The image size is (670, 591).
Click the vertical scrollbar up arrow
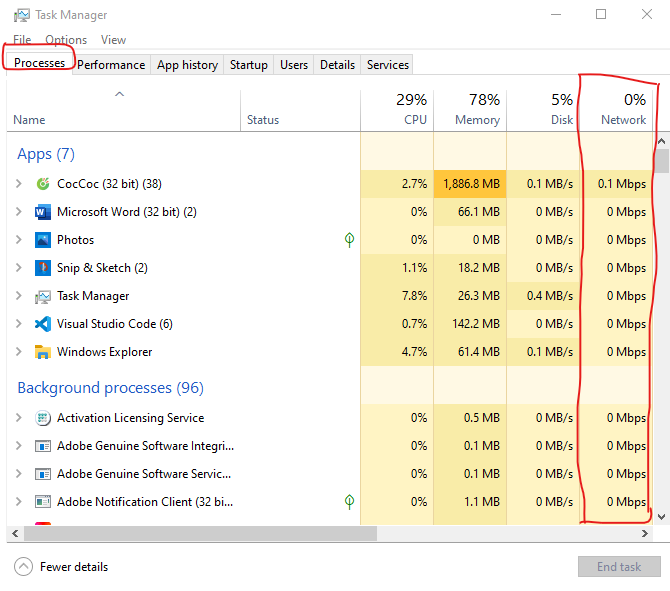click(x=661, y=141)
